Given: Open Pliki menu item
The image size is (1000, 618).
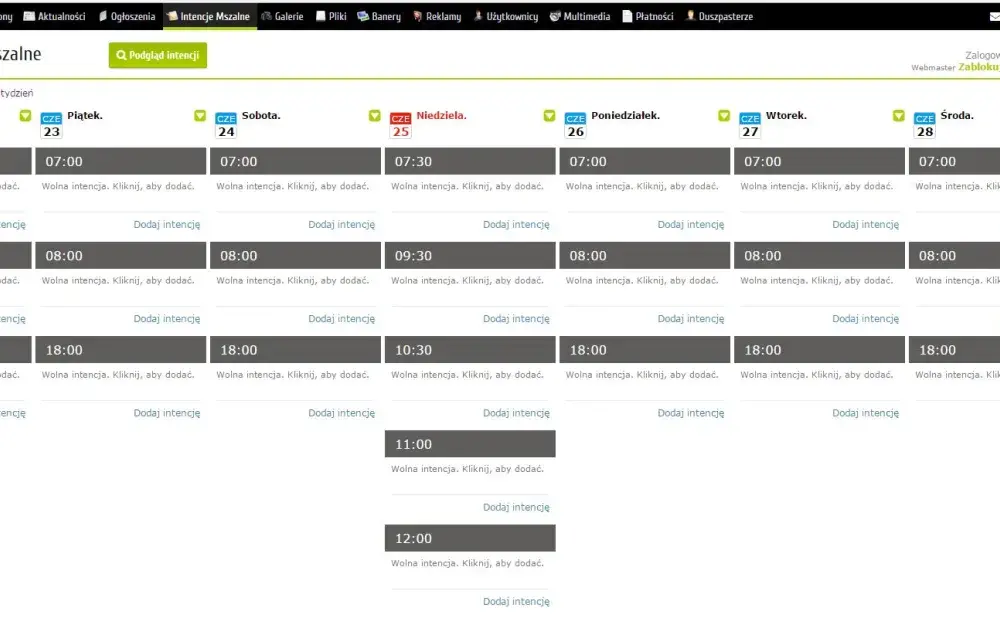Looking at the screenshot, I should [331, 17].
